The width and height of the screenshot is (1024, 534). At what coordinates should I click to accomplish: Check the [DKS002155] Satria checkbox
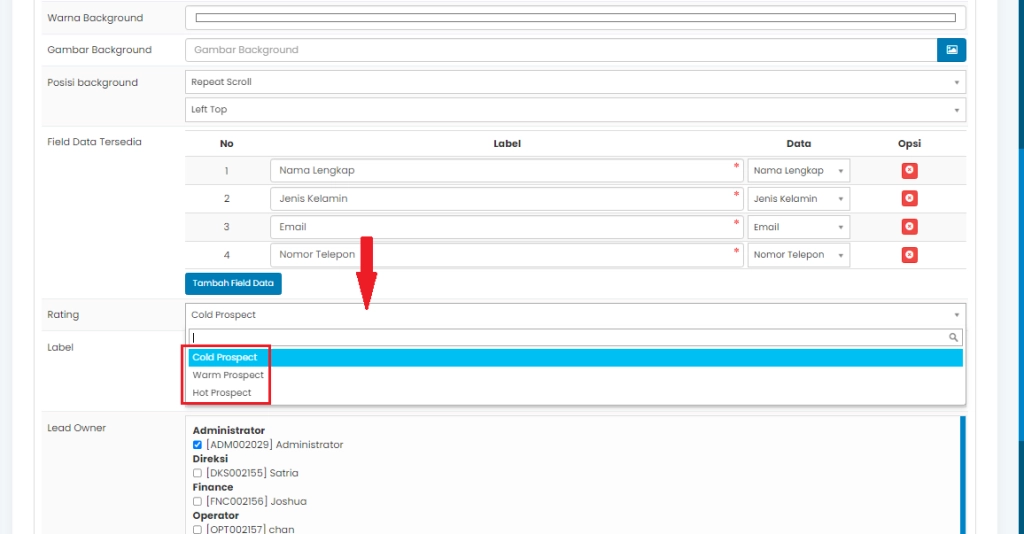tap(197, 473)
